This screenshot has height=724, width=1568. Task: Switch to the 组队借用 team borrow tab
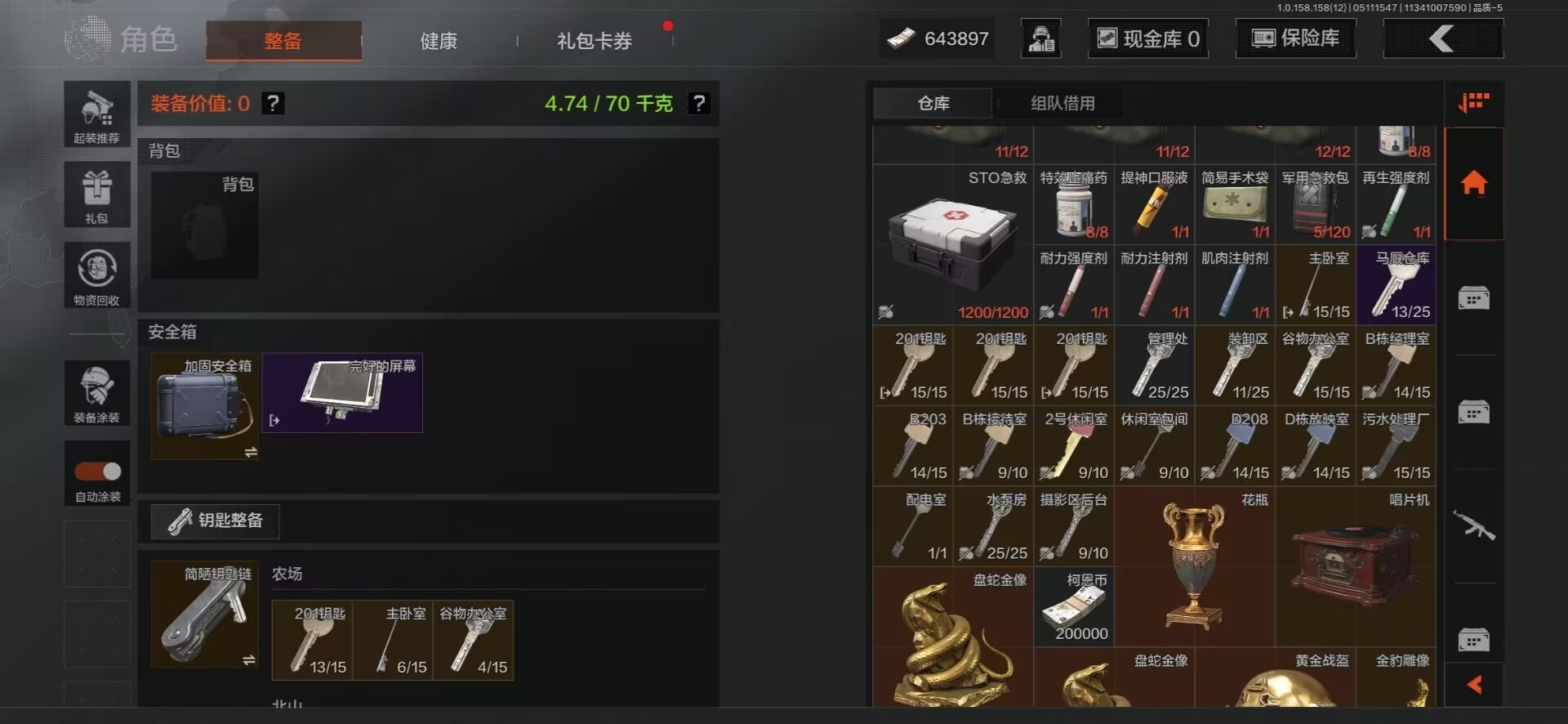point(1062,104)
